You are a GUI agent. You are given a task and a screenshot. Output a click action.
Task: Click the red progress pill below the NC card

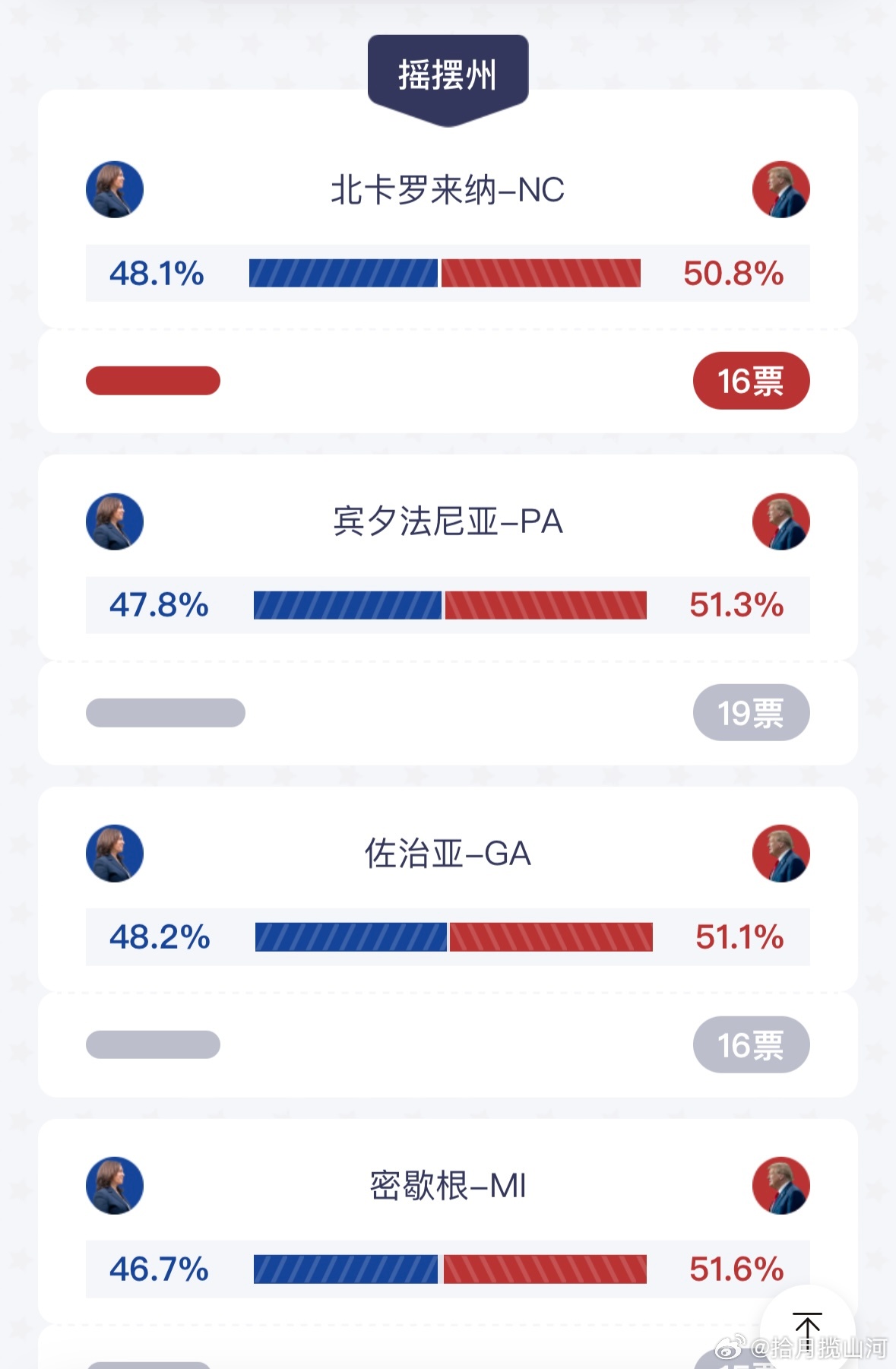(152, 380)
